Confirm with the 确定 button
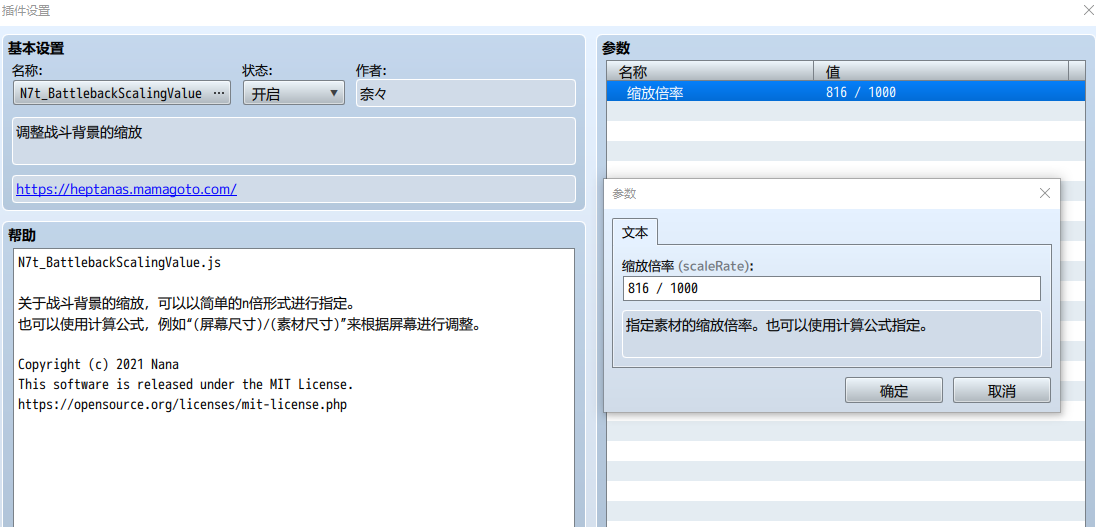 pyautogui.click(x=893, y=391)
